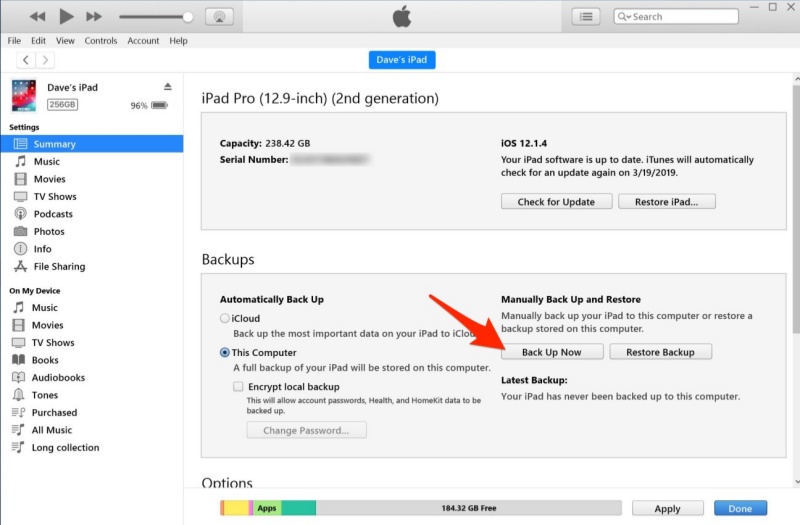
Task: Click Restore Backup button
Action: tap(660, 352)
